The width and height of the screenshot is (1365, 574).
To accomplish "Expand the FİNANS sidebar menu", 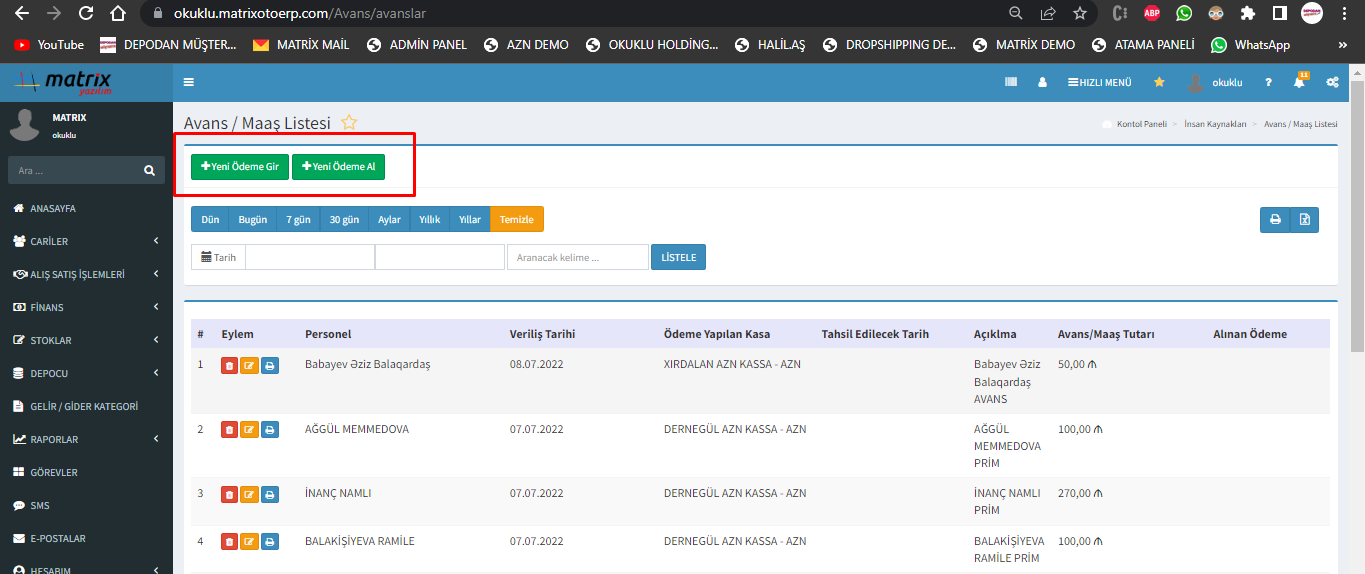I will coord(86,307).
